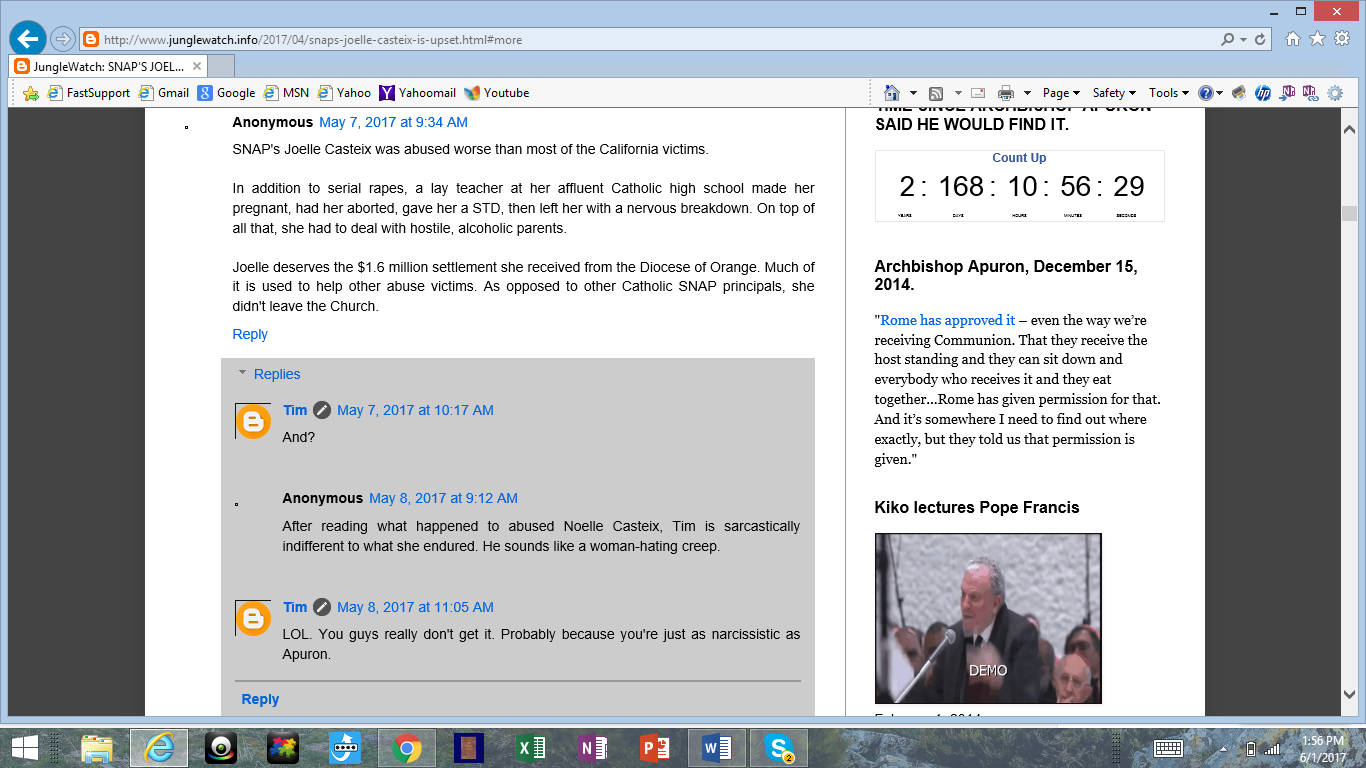Open Excel from the taskbar
Screen dimensions: 1366x768
(529, 748)
